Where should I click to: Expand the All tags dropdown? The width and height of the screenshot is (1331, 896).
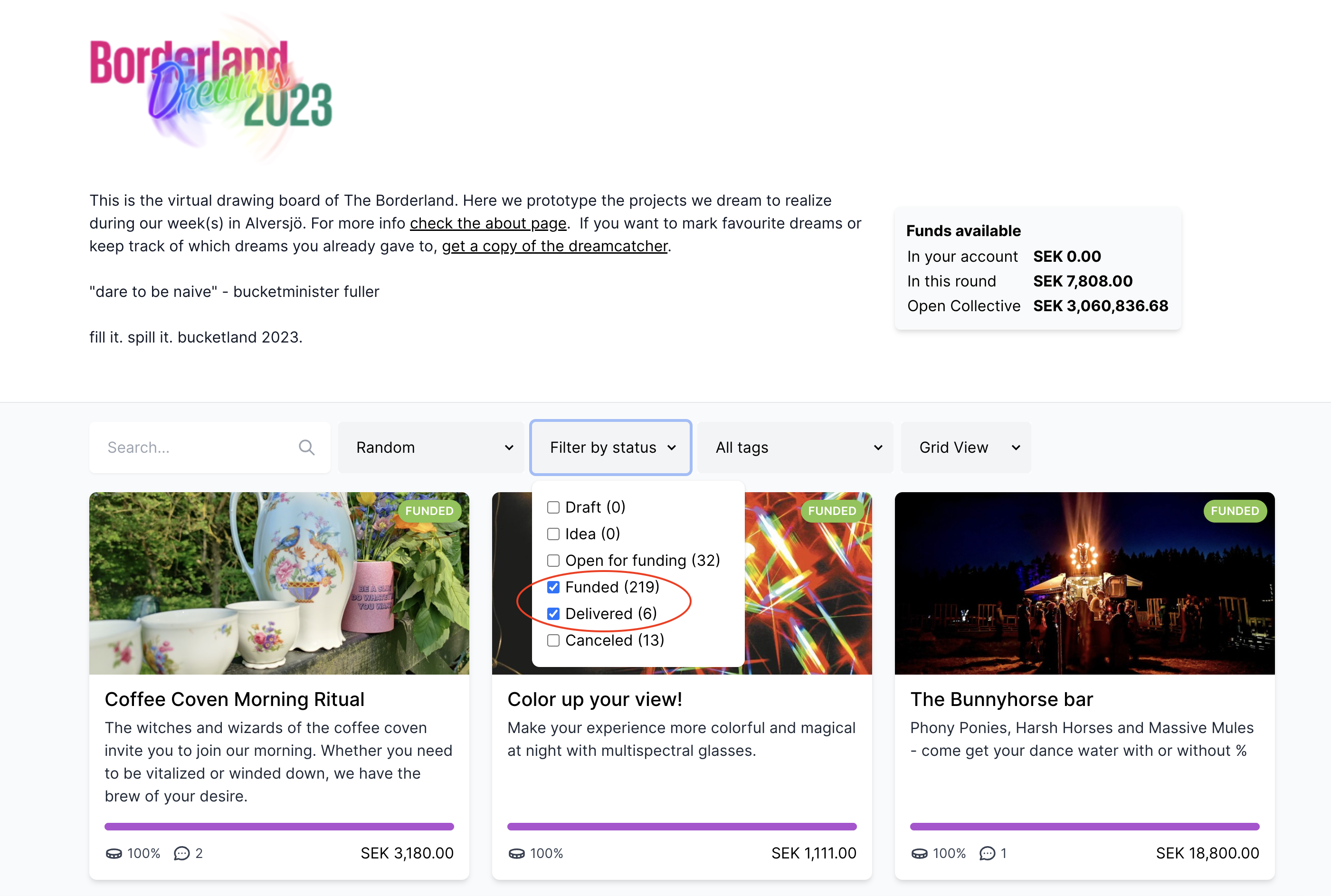click(795, 448)
